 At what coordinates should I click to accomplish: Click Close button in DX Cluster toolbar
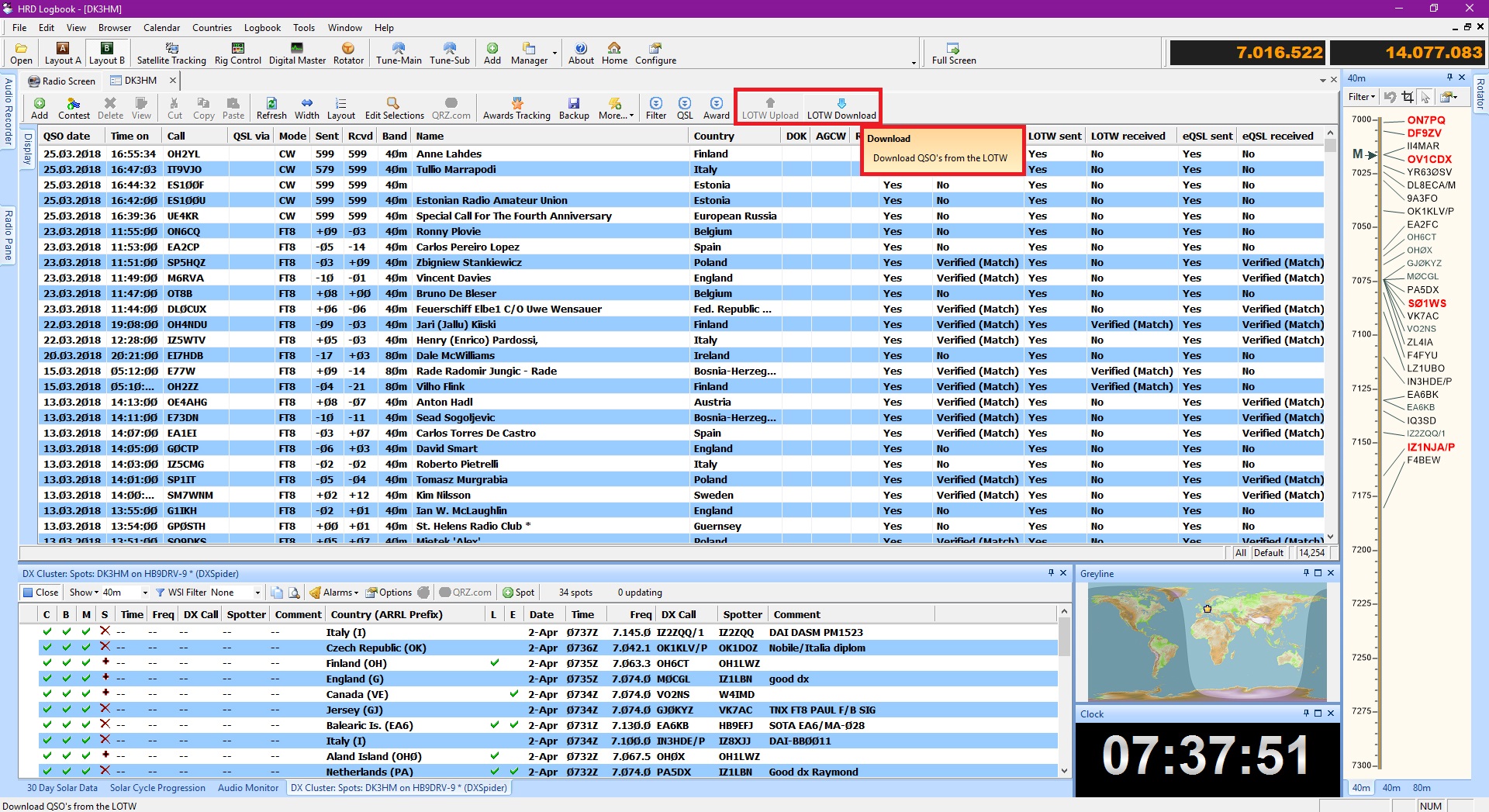click(40, 593)
